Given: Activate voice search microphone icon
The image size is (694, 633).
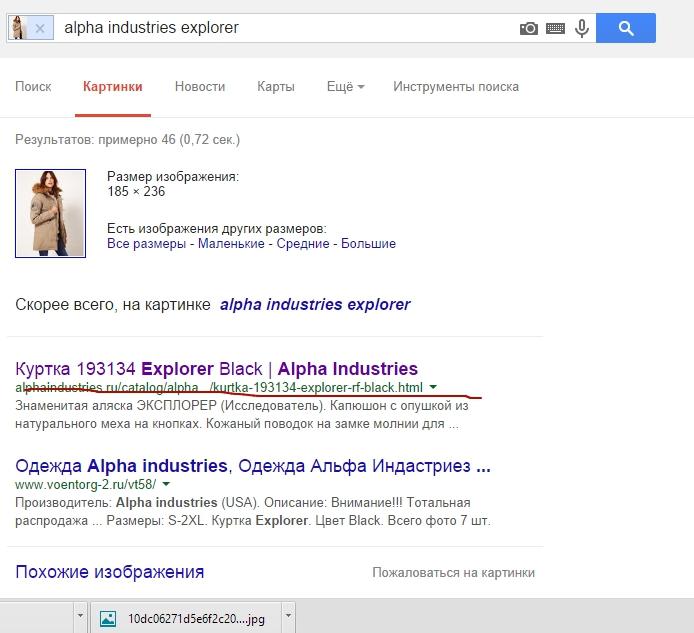Looking at the screenshot, I should 582,28.
